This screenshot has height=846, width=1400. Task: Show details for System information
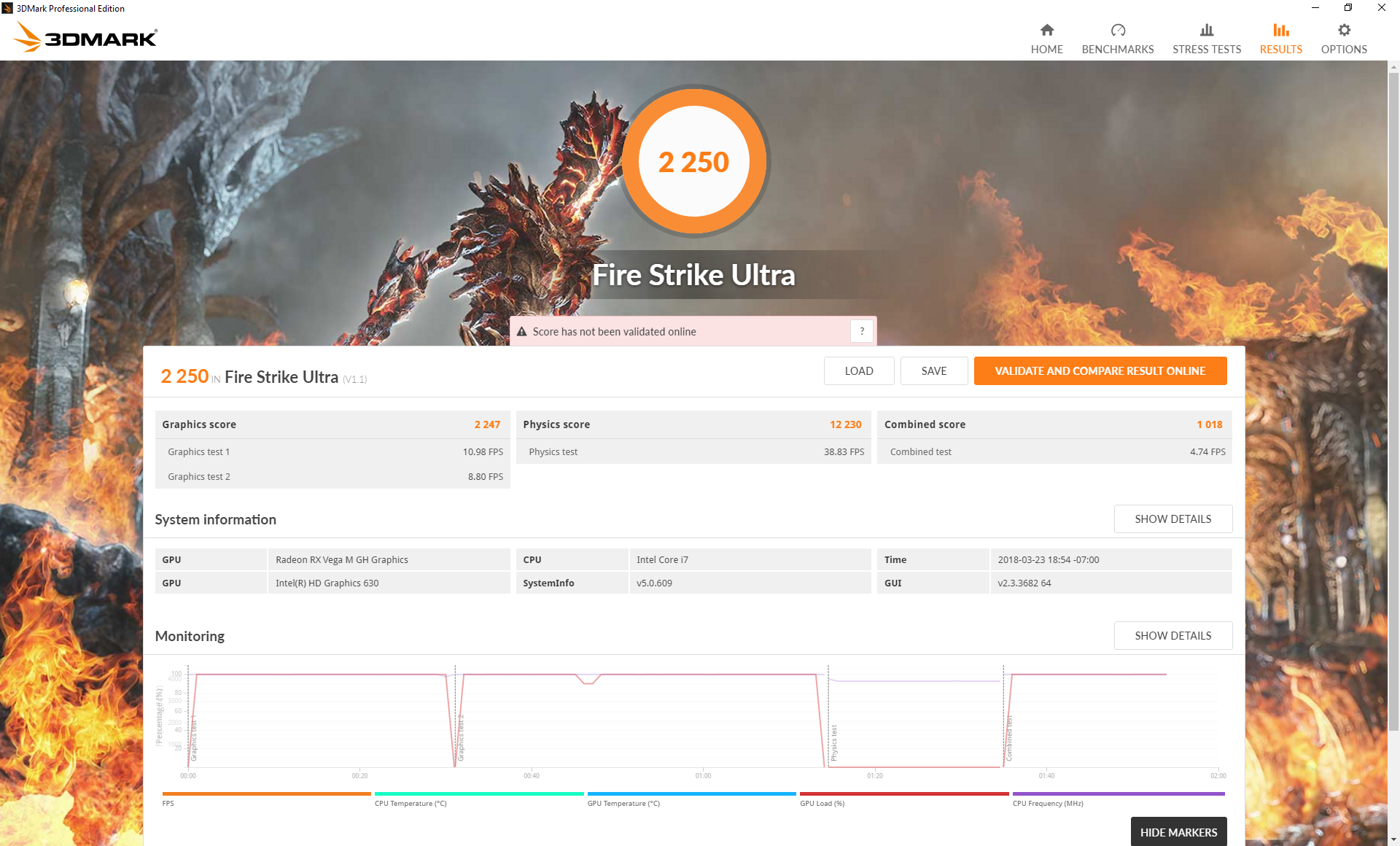tap(1172, 519)
